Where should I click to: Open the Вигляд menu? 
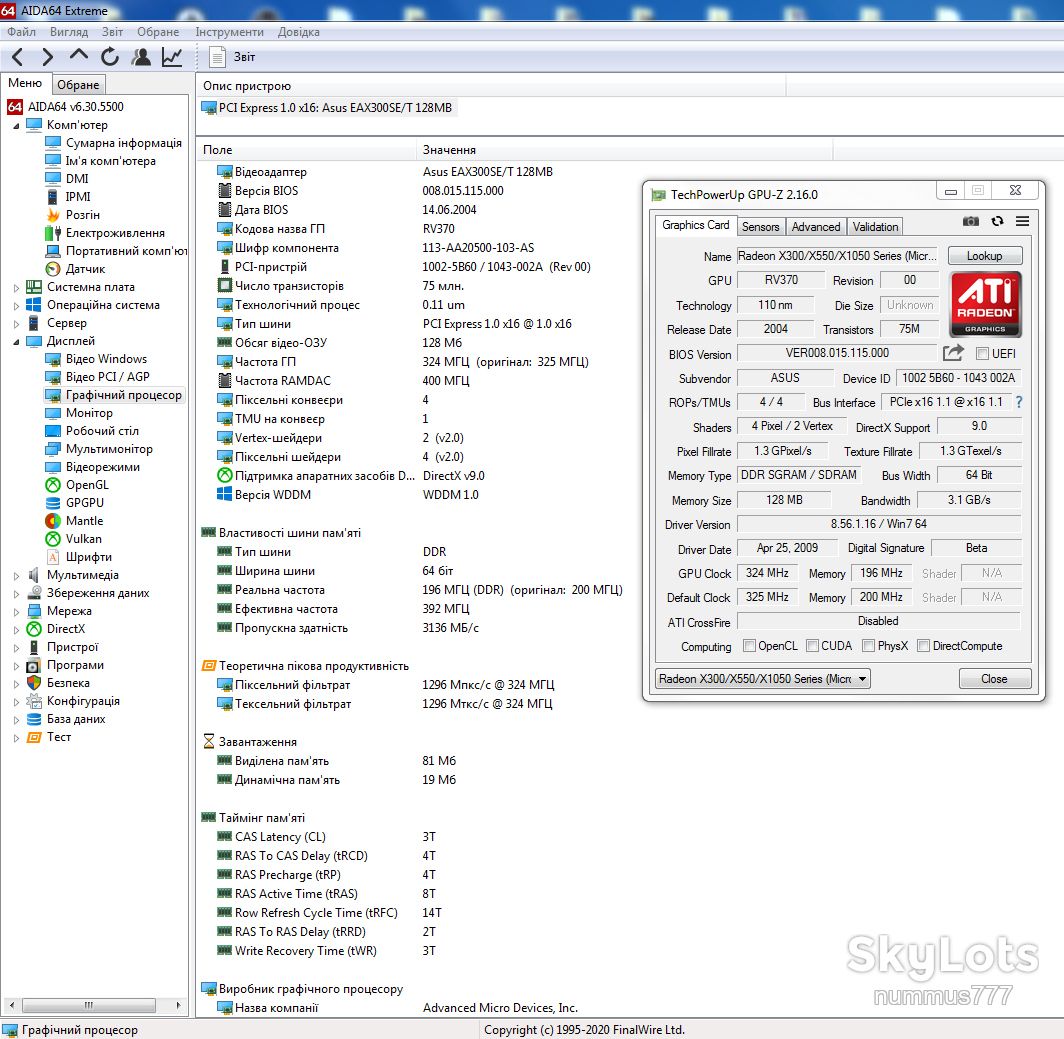coord(69,32)
